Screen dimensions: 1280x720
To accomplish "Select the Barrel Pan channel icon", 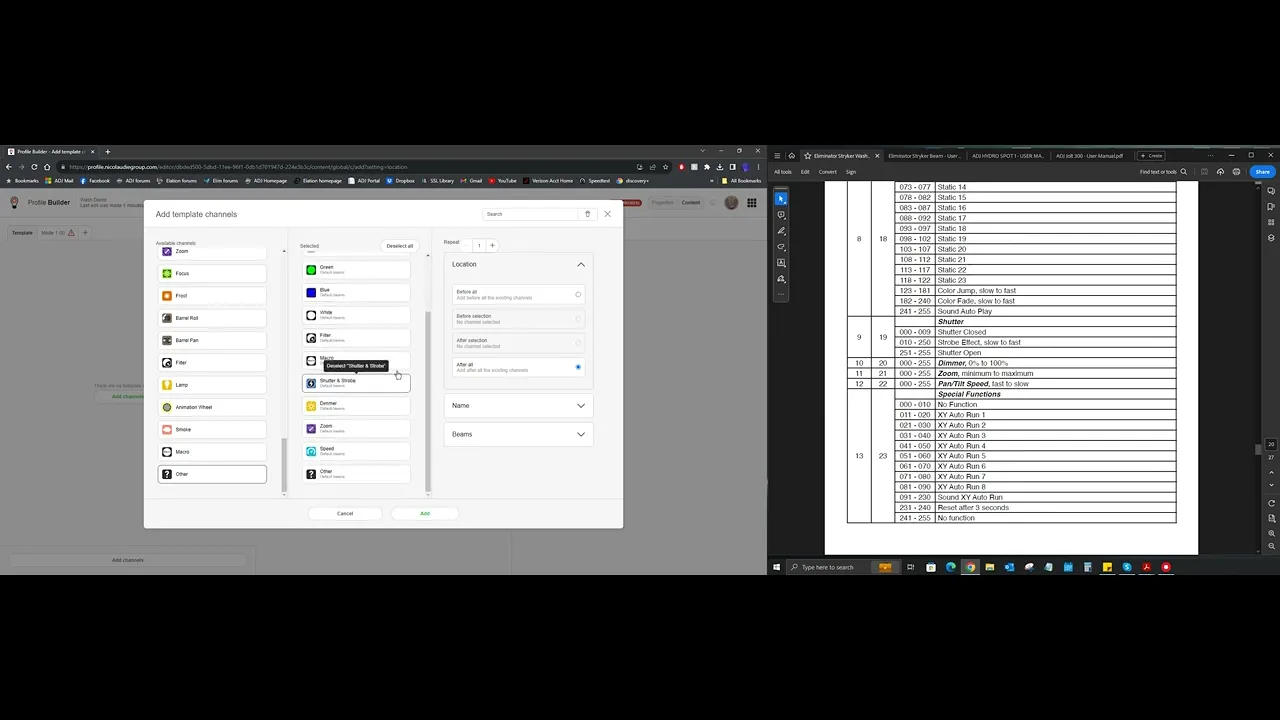I will 167,340.
